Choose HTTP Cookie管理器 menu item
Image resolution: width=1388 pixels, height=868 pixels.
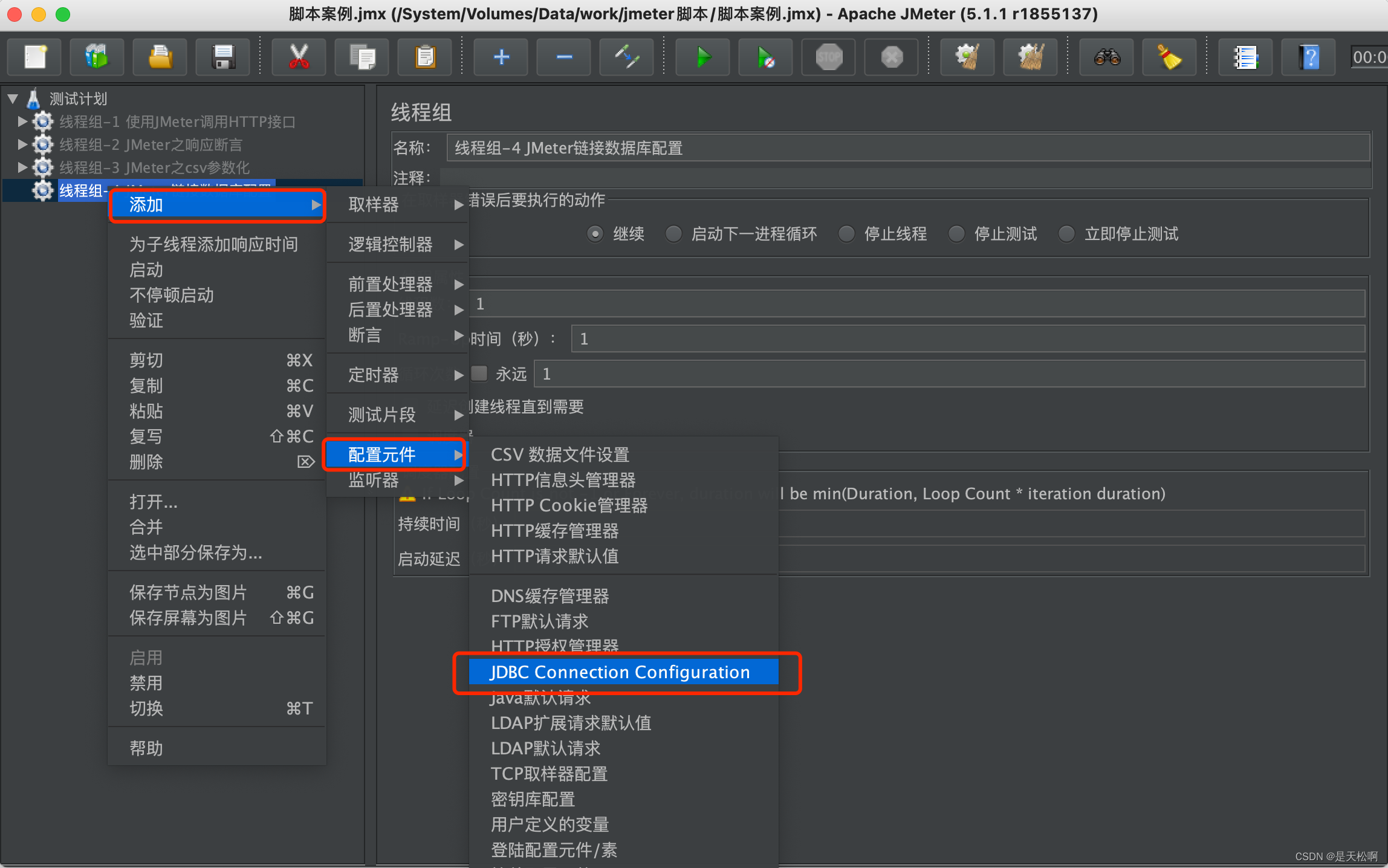point(624,505)
